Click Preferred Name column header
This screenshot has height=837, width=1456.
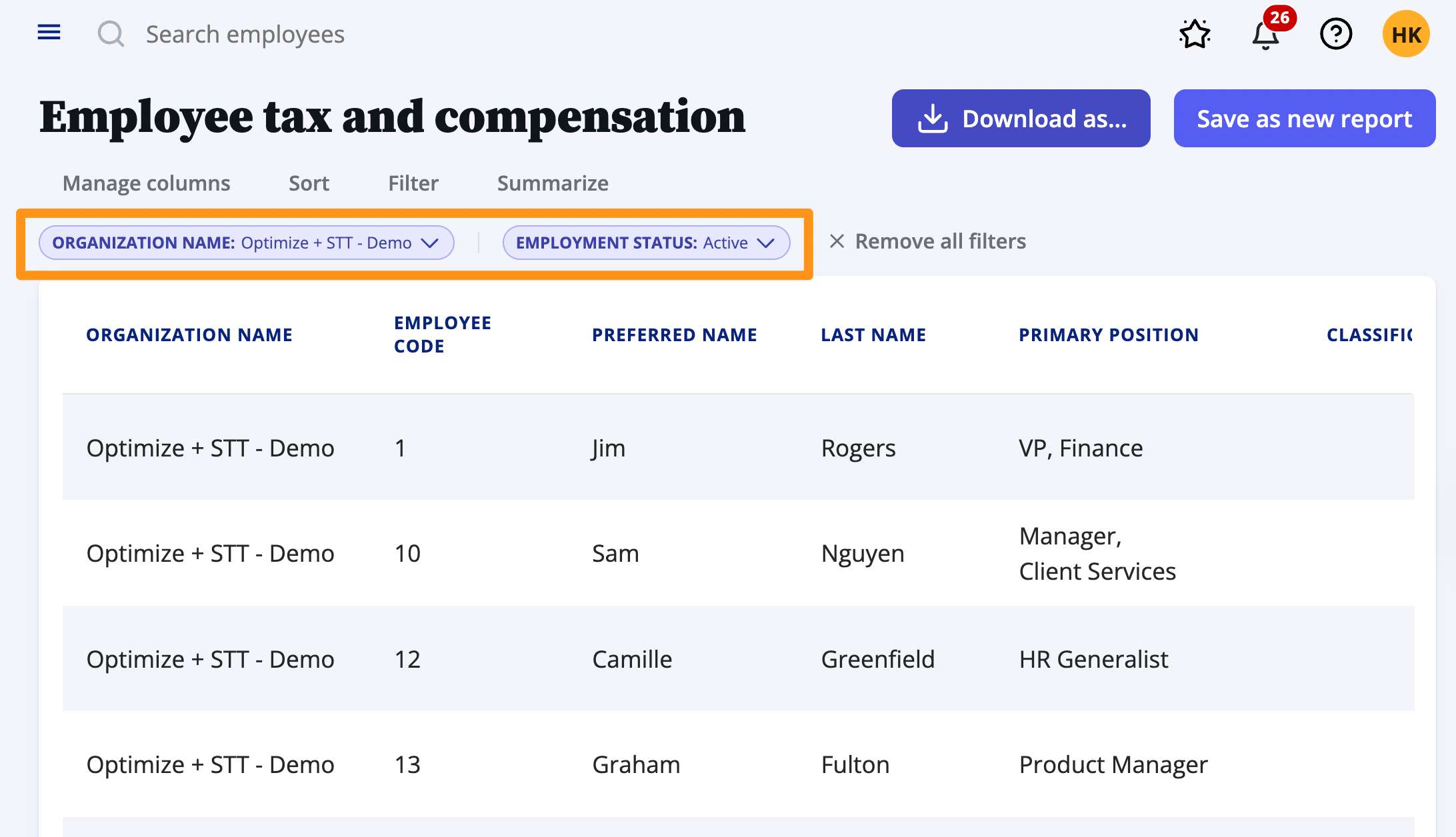click(x=674, y=335)
